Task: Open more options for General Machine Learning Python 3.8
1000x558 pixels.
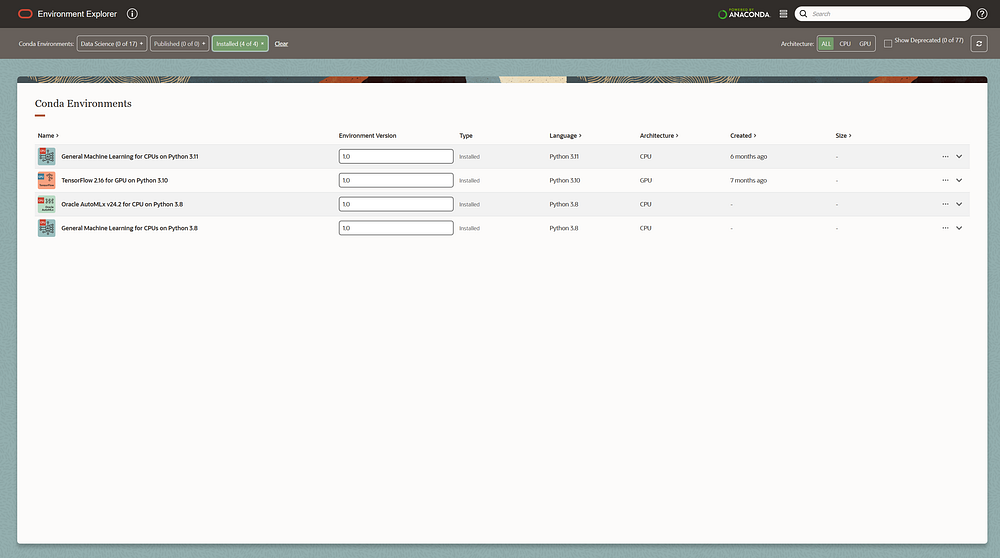Action: tap(945, 228)
